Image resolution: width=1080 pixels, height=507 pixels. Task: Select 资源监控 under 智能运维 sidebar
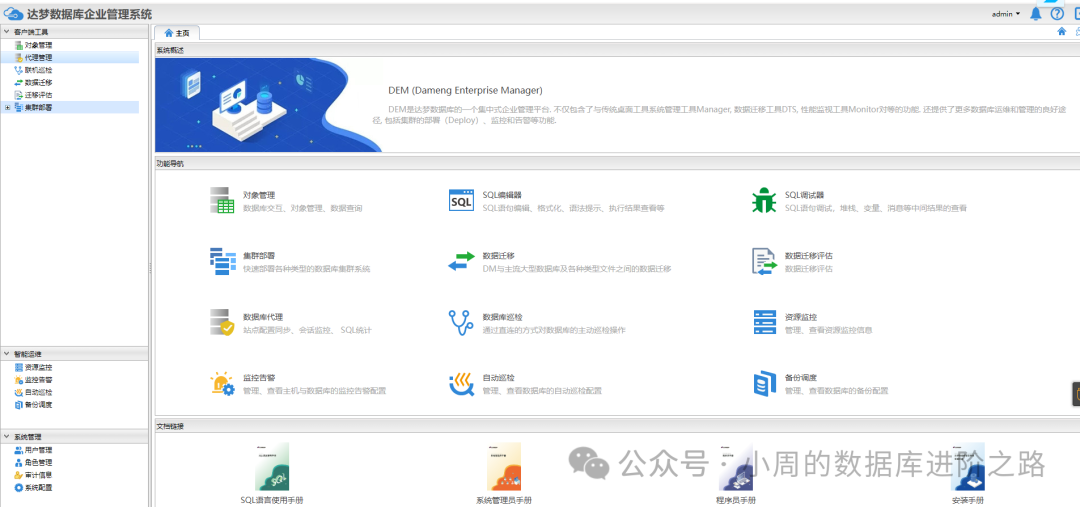[38, 368]
